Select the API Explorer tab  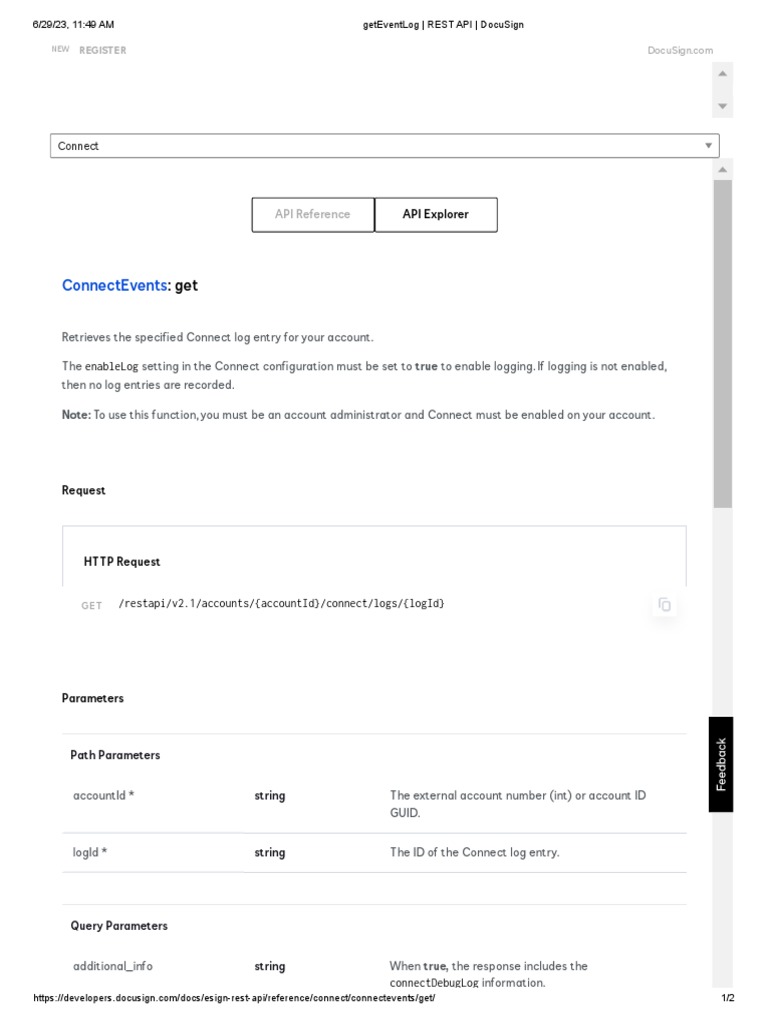[x=435, y=214]
